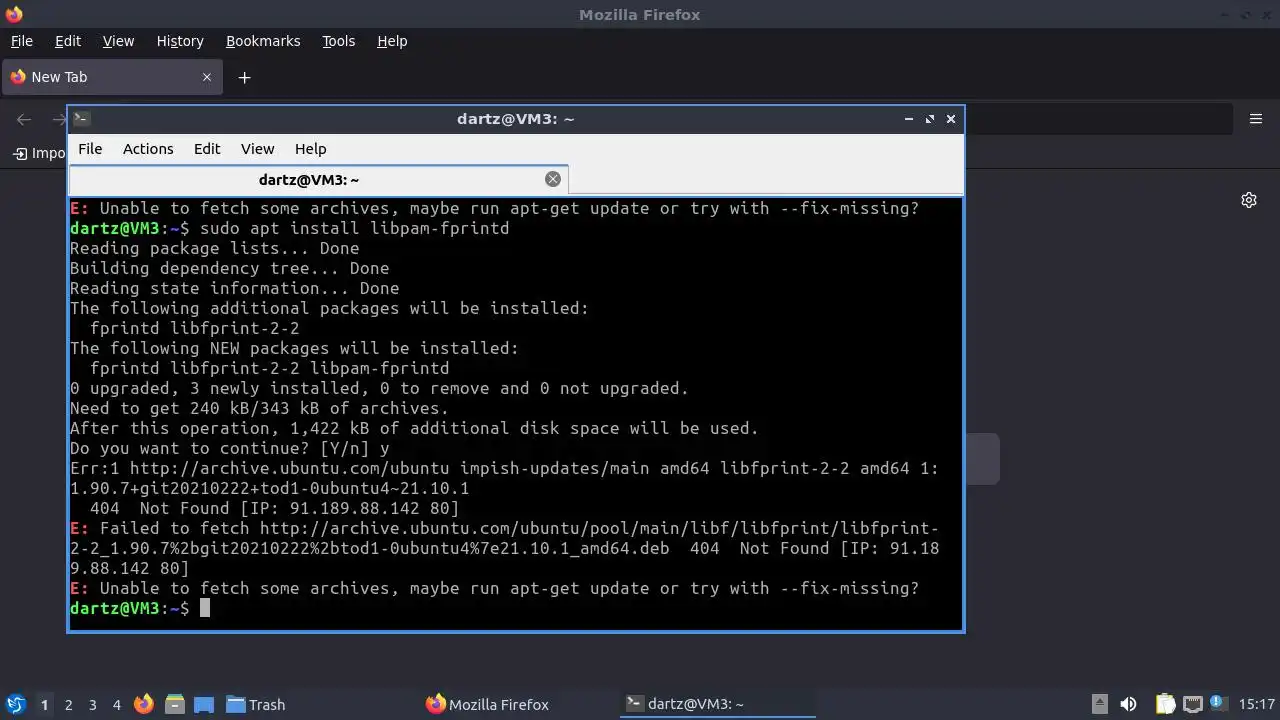Open the update notifier tray icon
This screenshot has height=720, width=1280.
click(1218, 704)
